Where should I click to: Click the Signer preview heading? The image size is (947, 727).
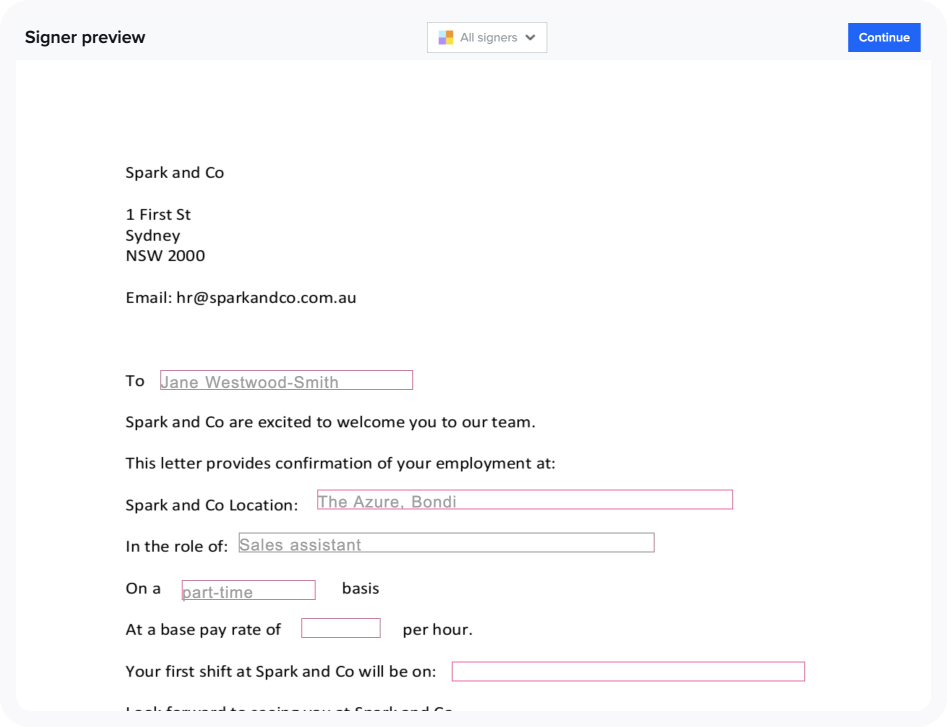click(x=84, y=37)
